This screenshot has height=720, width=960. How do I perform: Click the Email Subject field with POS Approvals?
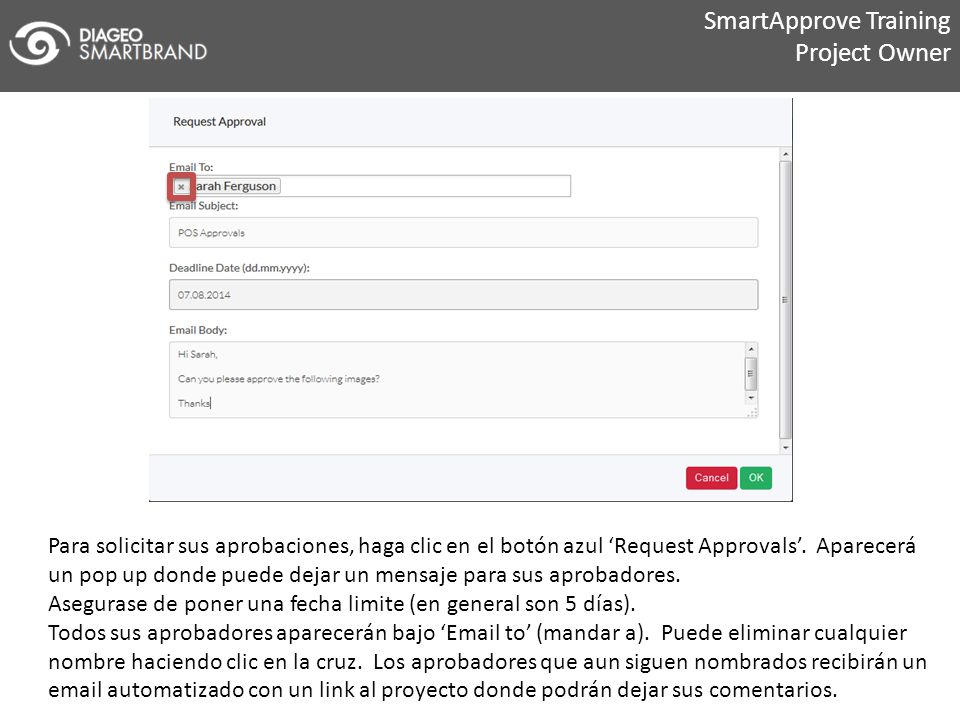click(463, 233)
